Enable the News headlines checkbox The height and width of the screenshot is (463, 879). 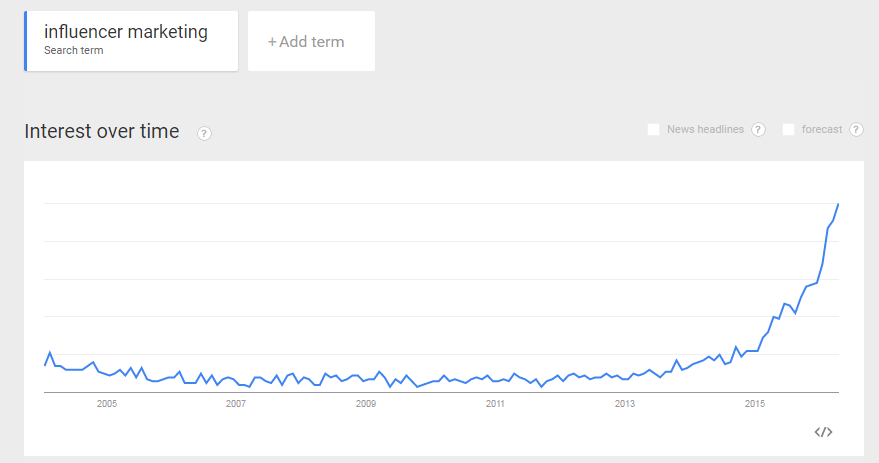[x=654, y=130]
